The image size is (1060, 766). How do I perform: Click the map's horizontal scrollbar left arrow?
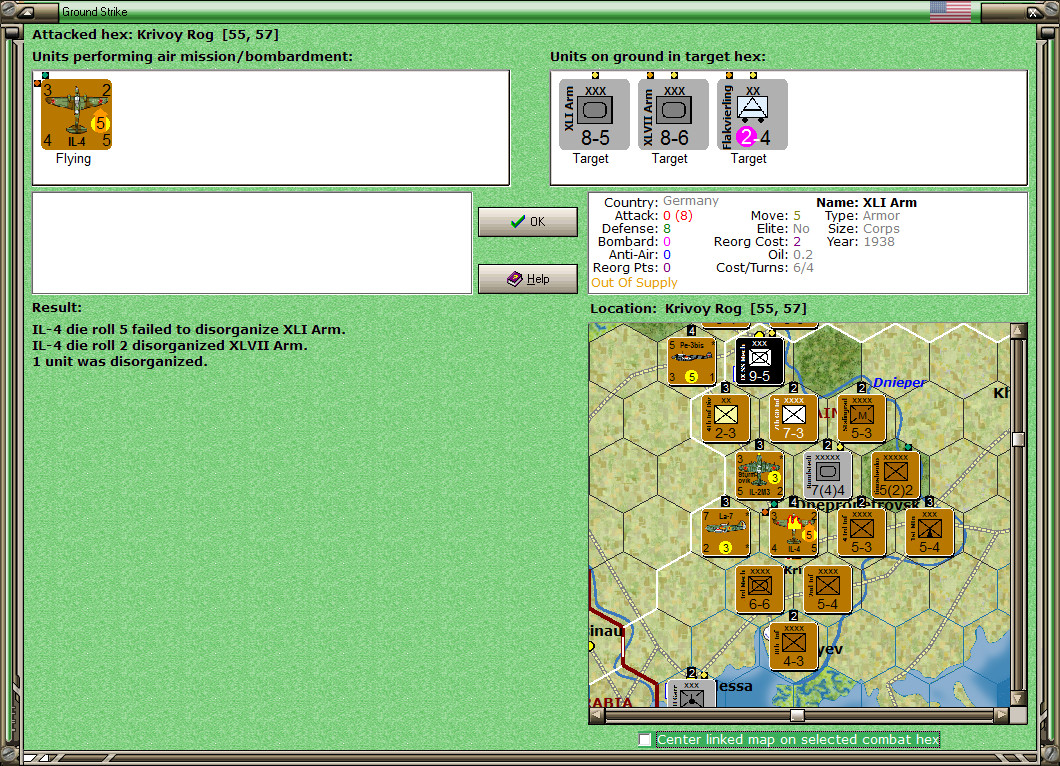597,715
